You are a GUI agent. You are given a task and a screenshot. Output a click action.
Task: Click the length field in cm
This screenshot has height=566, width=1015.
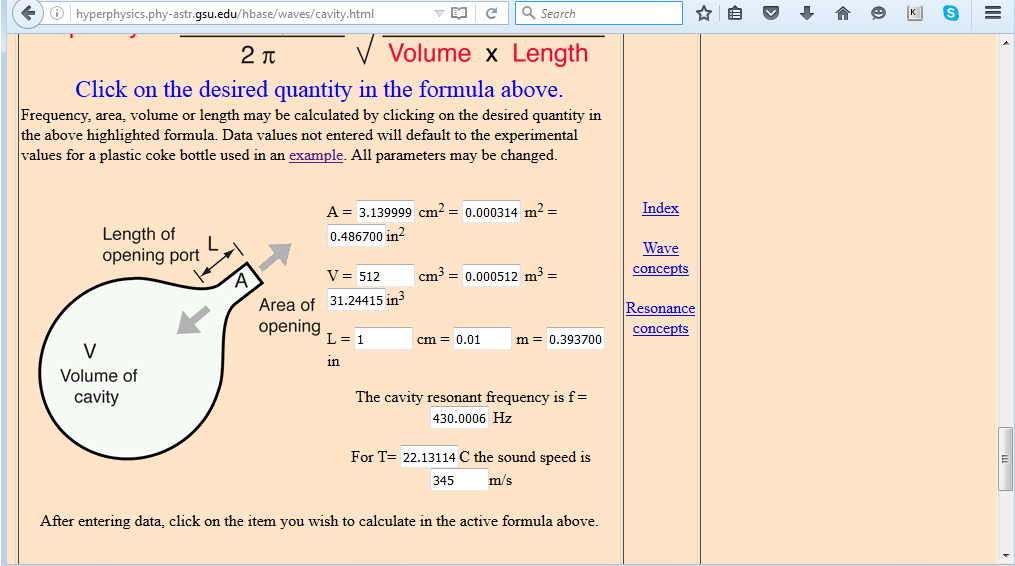383,339
